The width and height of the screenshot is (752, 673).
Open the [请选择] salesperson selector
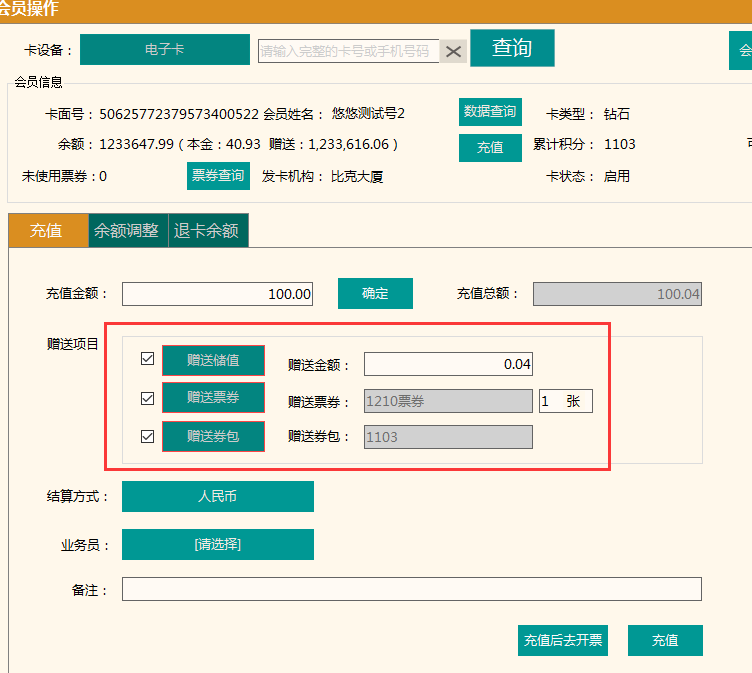[217, 544]
